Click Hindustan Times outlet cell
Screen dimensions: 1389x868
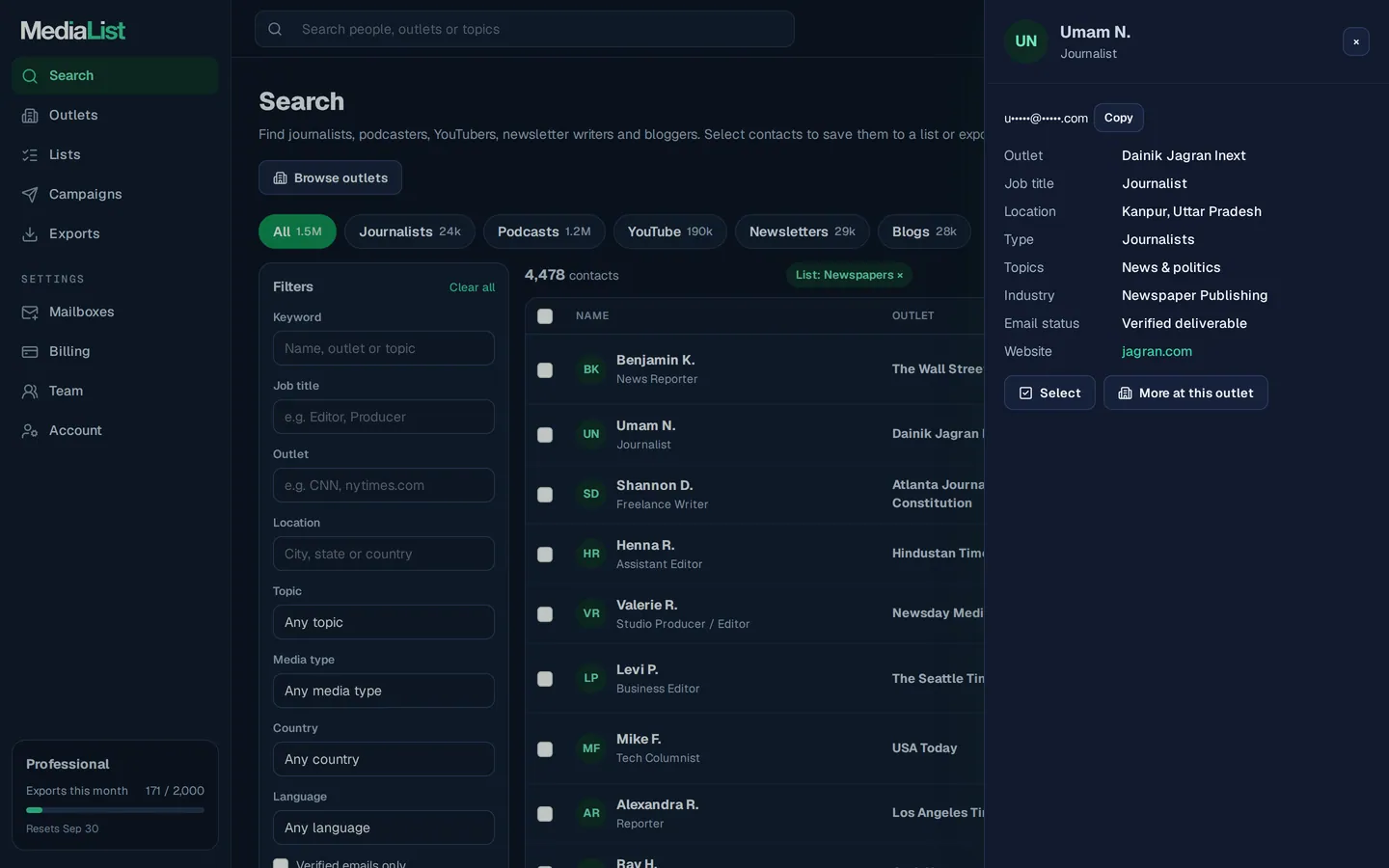(x=938, y=554)
